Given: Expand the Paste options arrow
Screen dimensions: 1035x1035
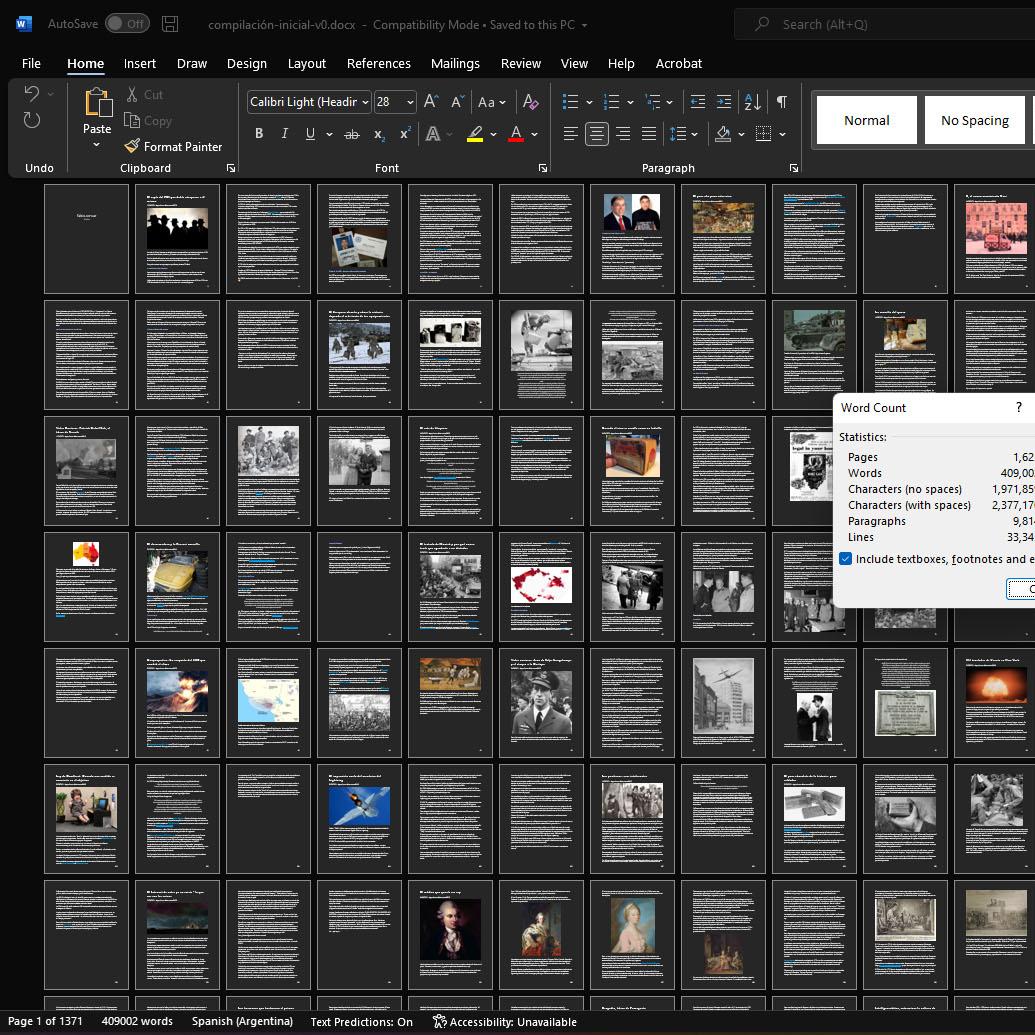Looking at the screenshot, I should point(96,145).
